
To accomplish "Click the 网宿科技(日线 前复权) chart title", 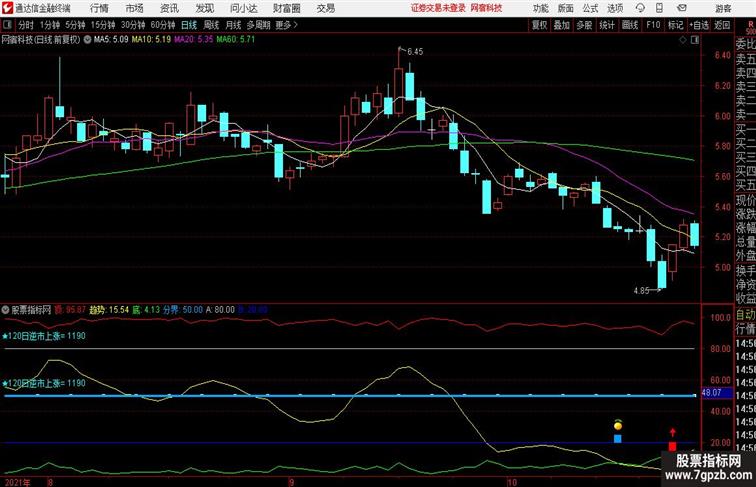I will pos(41,40).
